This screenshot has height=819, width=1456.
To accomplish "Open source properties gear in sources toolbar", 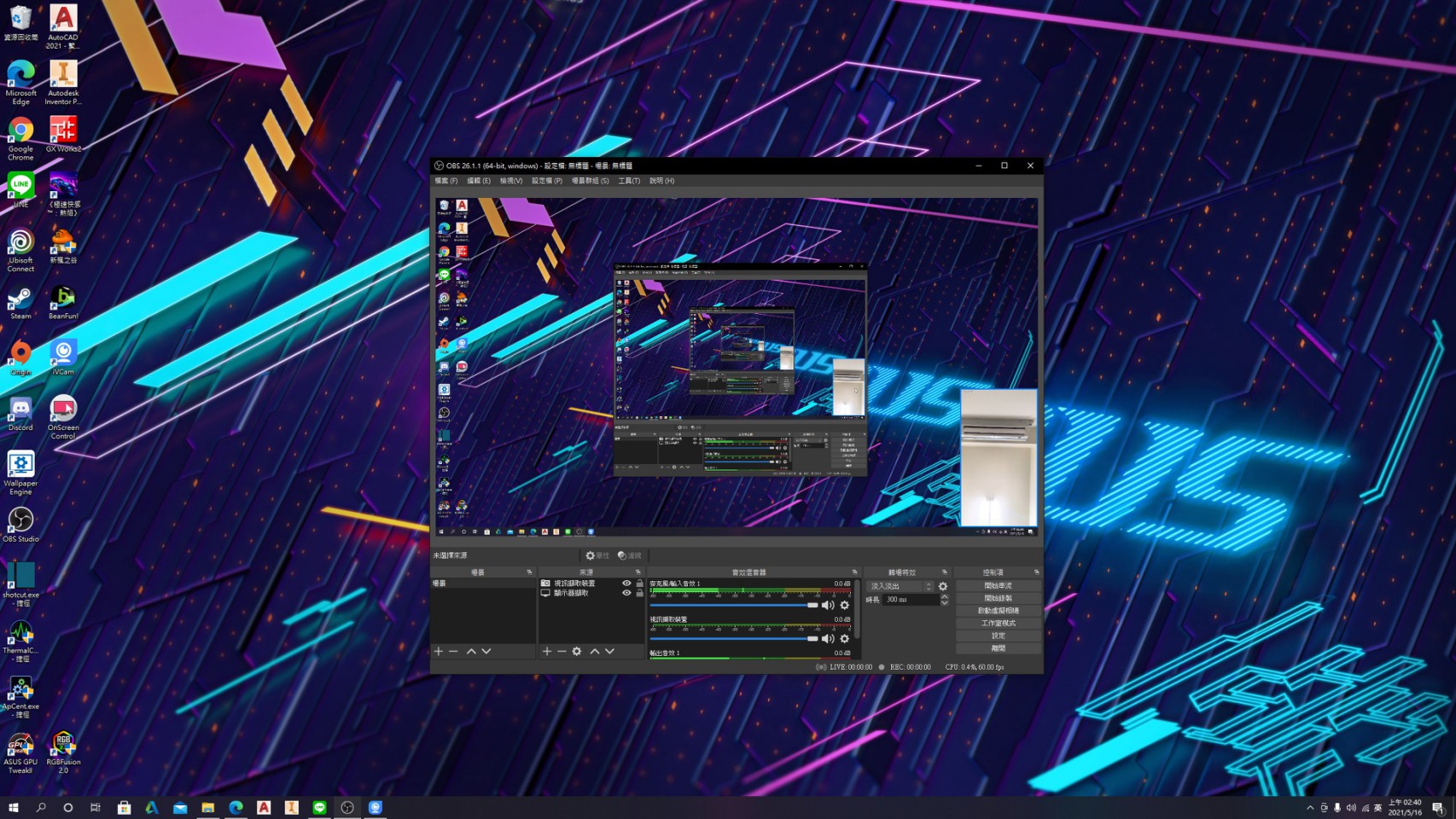I will [577, 651].
